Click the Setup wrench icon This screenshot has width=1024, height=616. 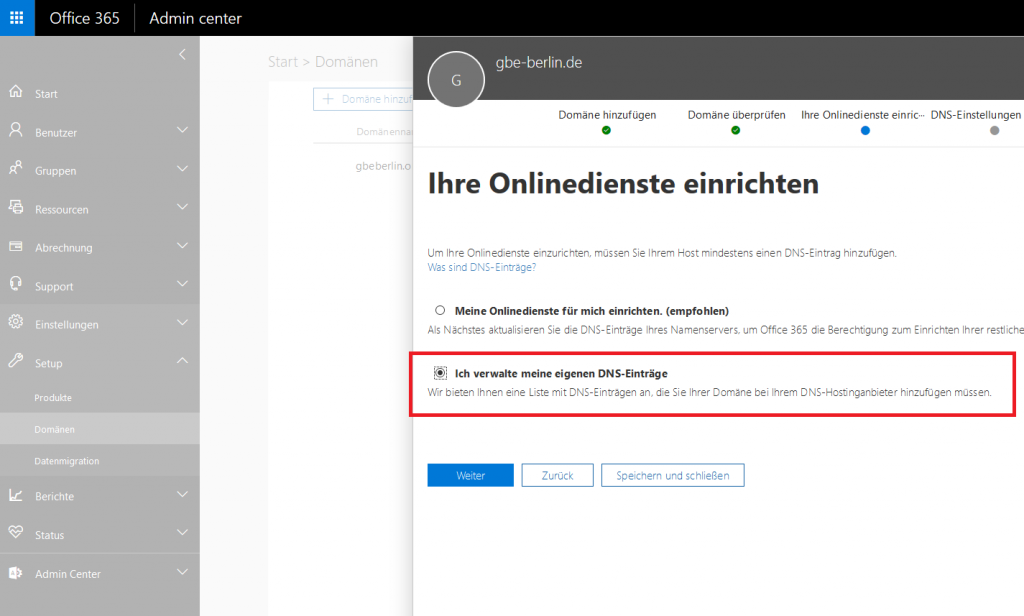point(18,363)
